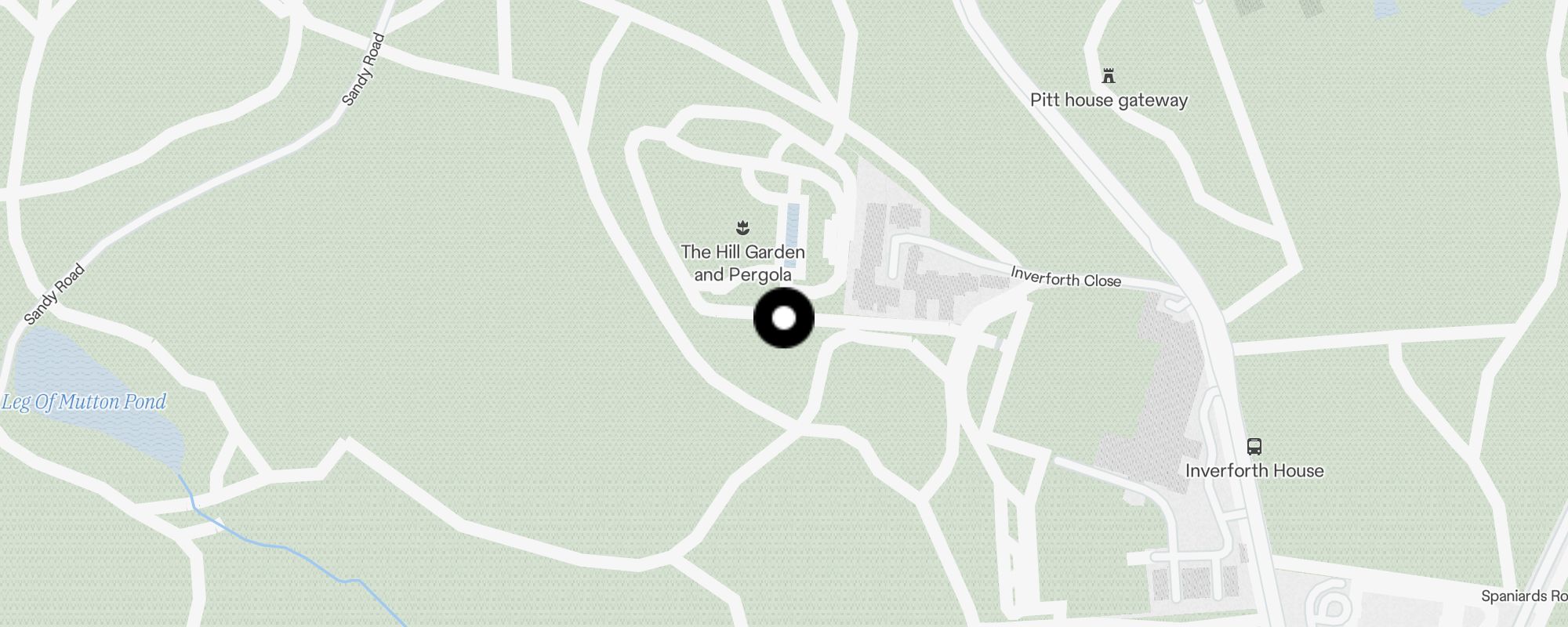Select the upper Sandy Road label

click(364, 69)
